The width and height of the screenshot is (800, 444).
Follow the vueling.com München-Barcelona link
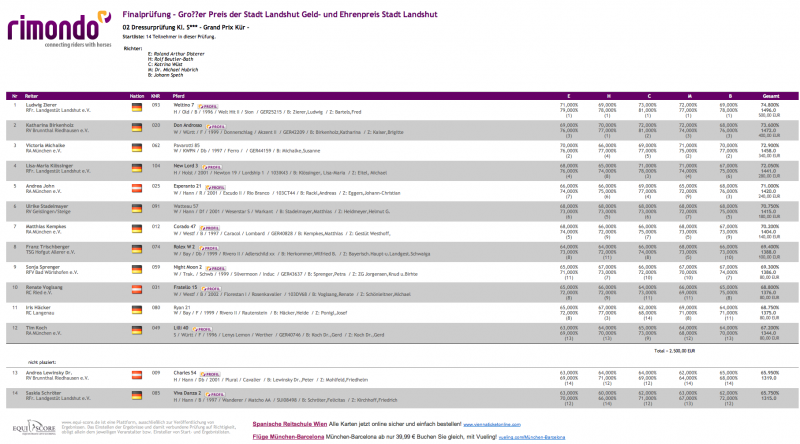[532, 437]
